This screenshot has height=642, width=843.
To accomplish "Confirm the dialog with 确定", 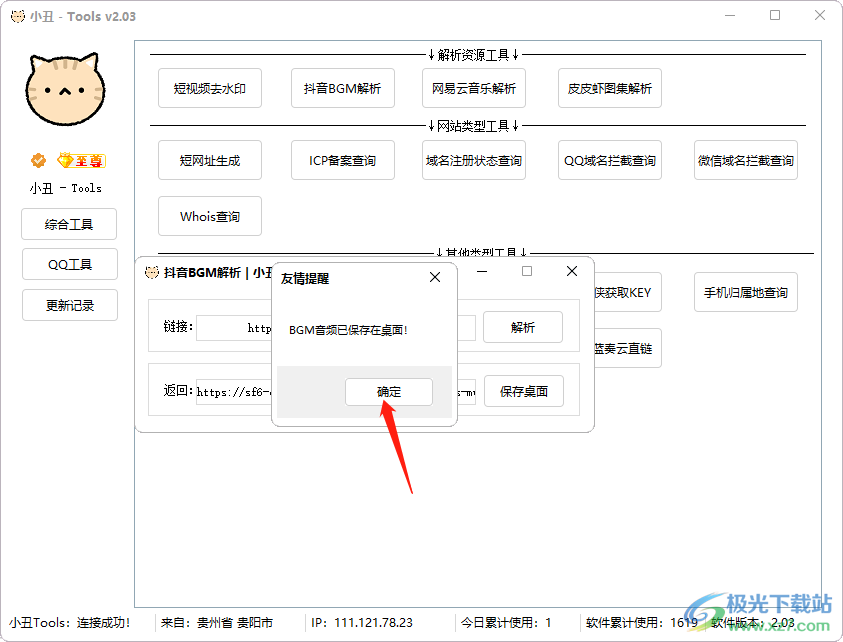I will coord(389,391).
